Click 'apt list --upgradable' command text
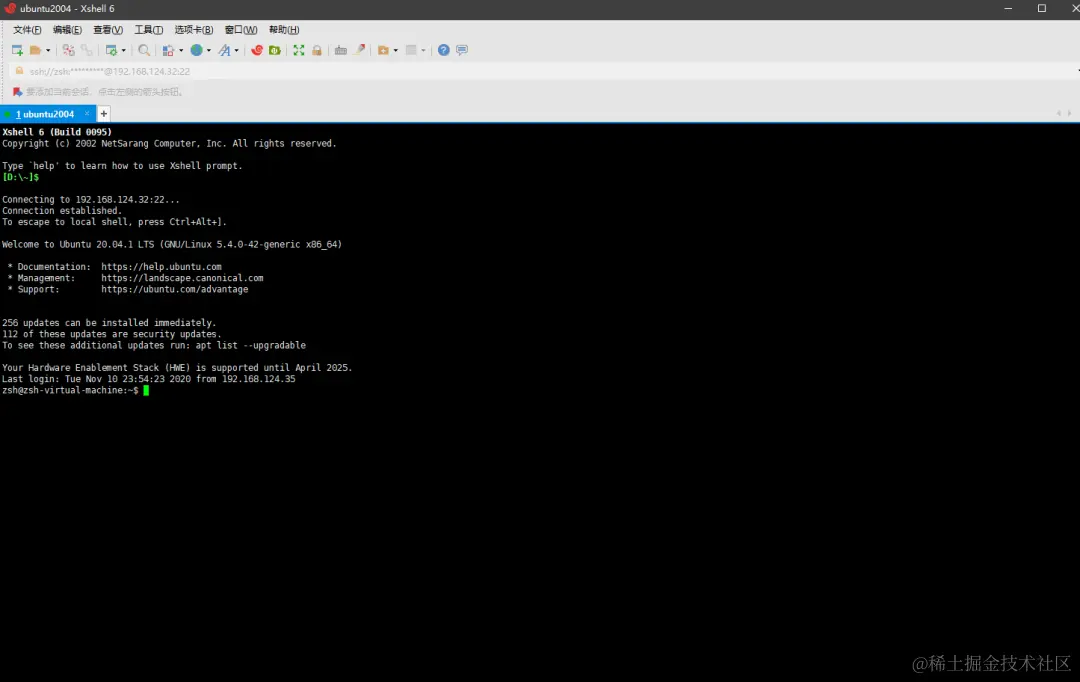The width and height of the screenshot is (1080, 682). (250, 346)
